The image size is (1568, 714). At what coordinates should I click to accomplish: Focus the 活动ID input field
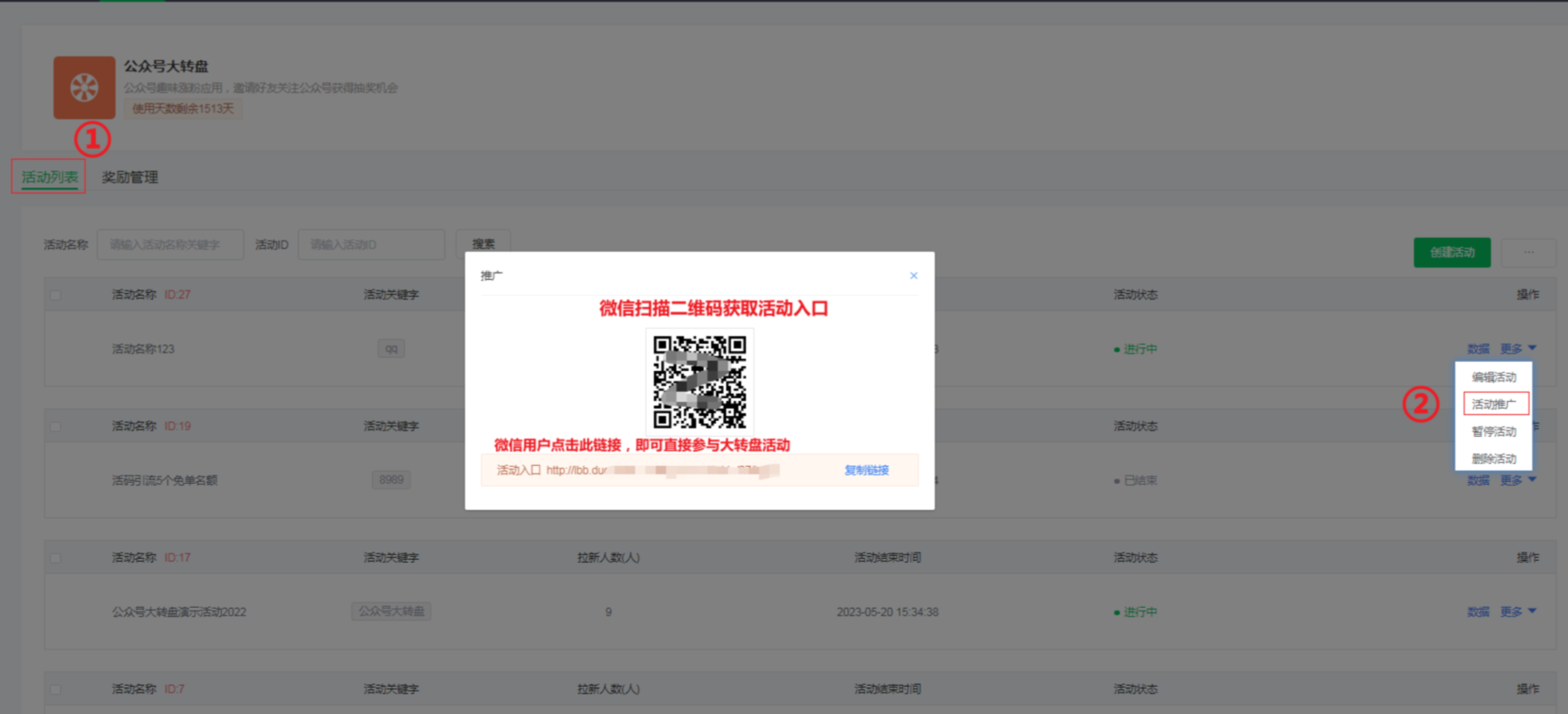[x=371, y=244]
